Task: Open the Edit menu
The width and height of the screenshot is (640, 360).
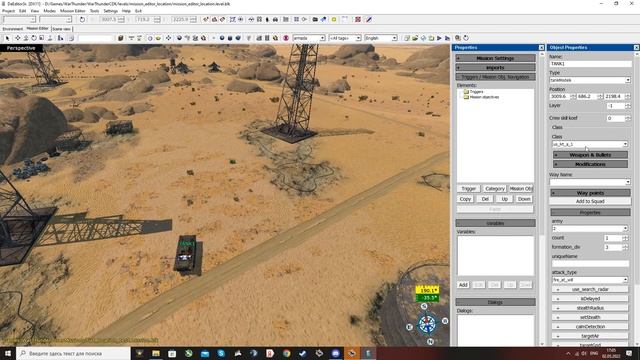Action: coord(22,11)
